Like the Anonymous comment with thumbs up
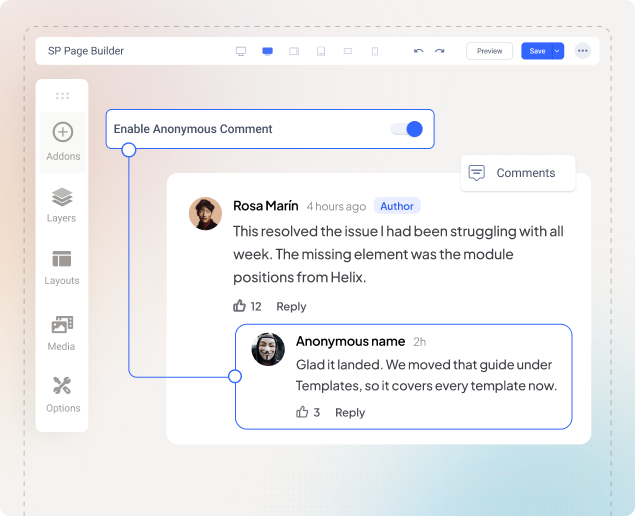Image resolution: width=635 pixels, height=516 pixels. click(302, 412)
